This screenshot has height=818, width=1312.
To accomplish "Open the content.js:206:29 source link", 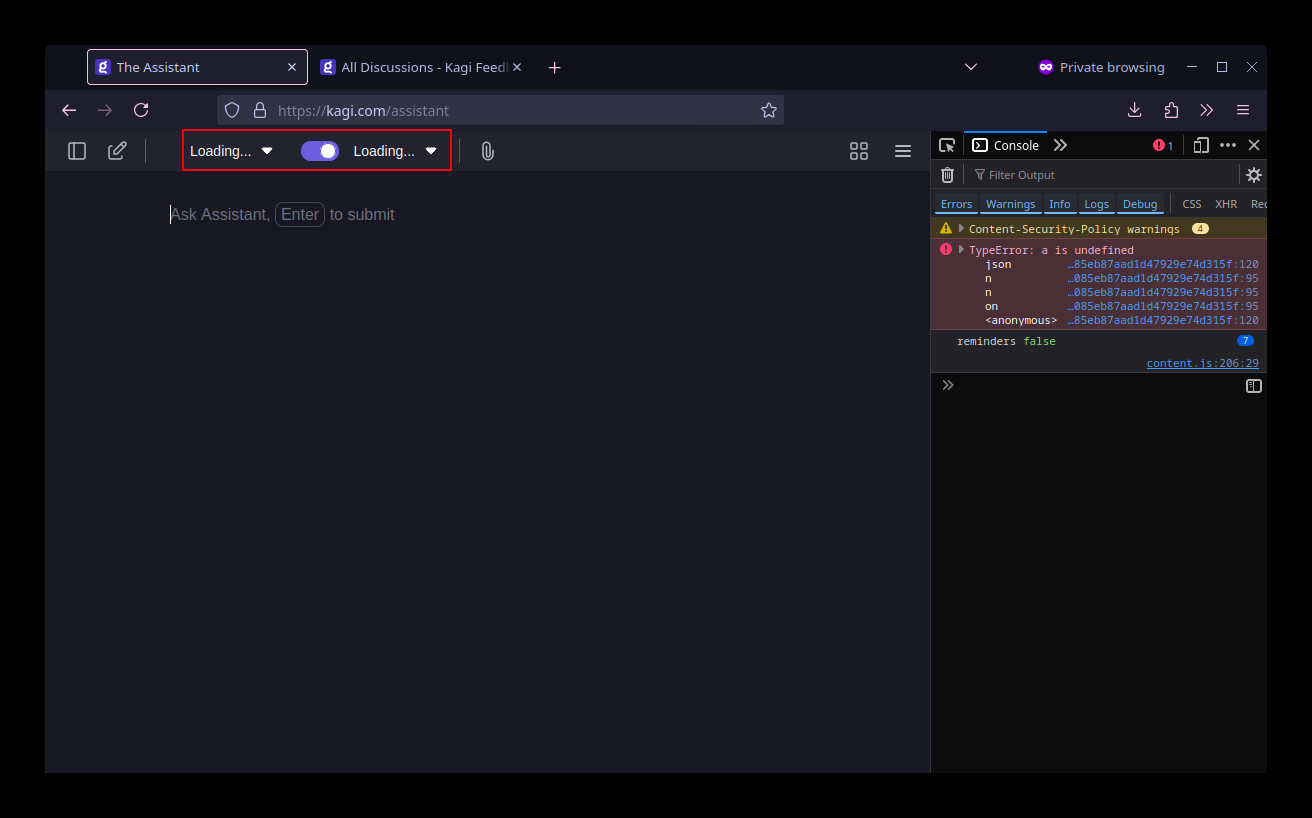I will point(1202,364).
